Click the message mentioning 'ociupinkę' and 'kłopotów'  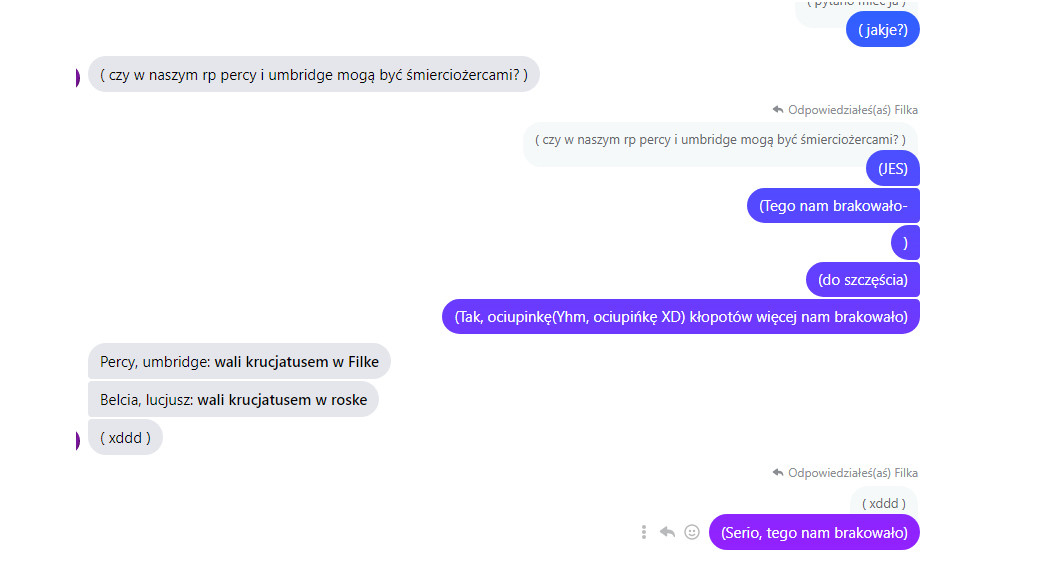click(x=681, y=316)
